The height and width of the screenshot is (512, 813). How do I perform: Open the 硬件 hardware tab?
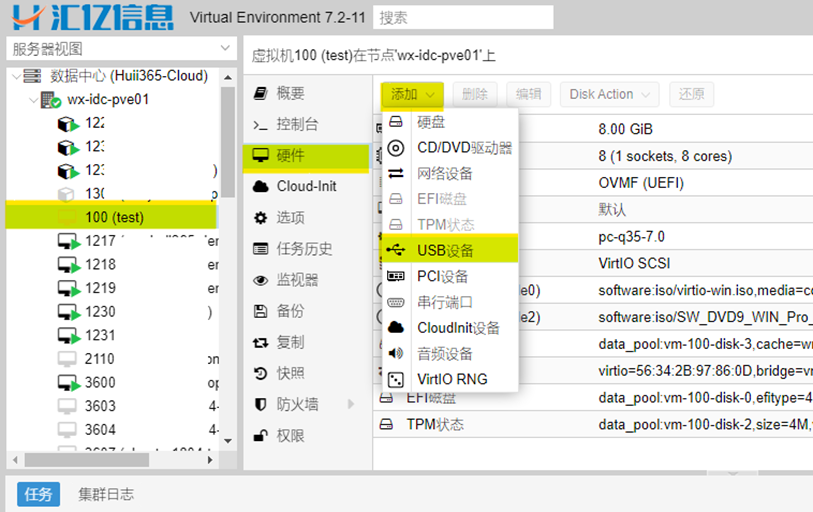291,155
